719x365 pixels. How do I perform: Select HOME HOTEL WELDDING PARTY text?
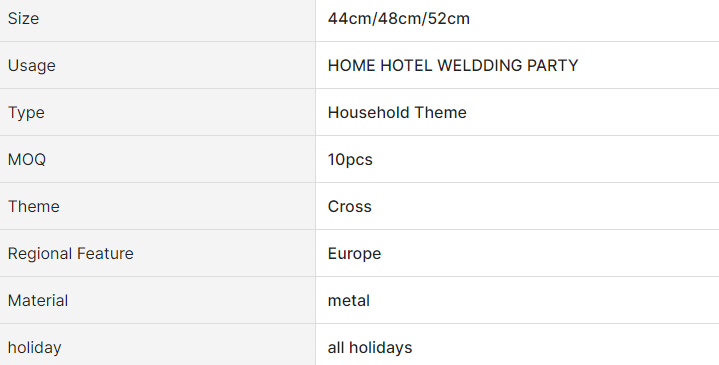453,66
